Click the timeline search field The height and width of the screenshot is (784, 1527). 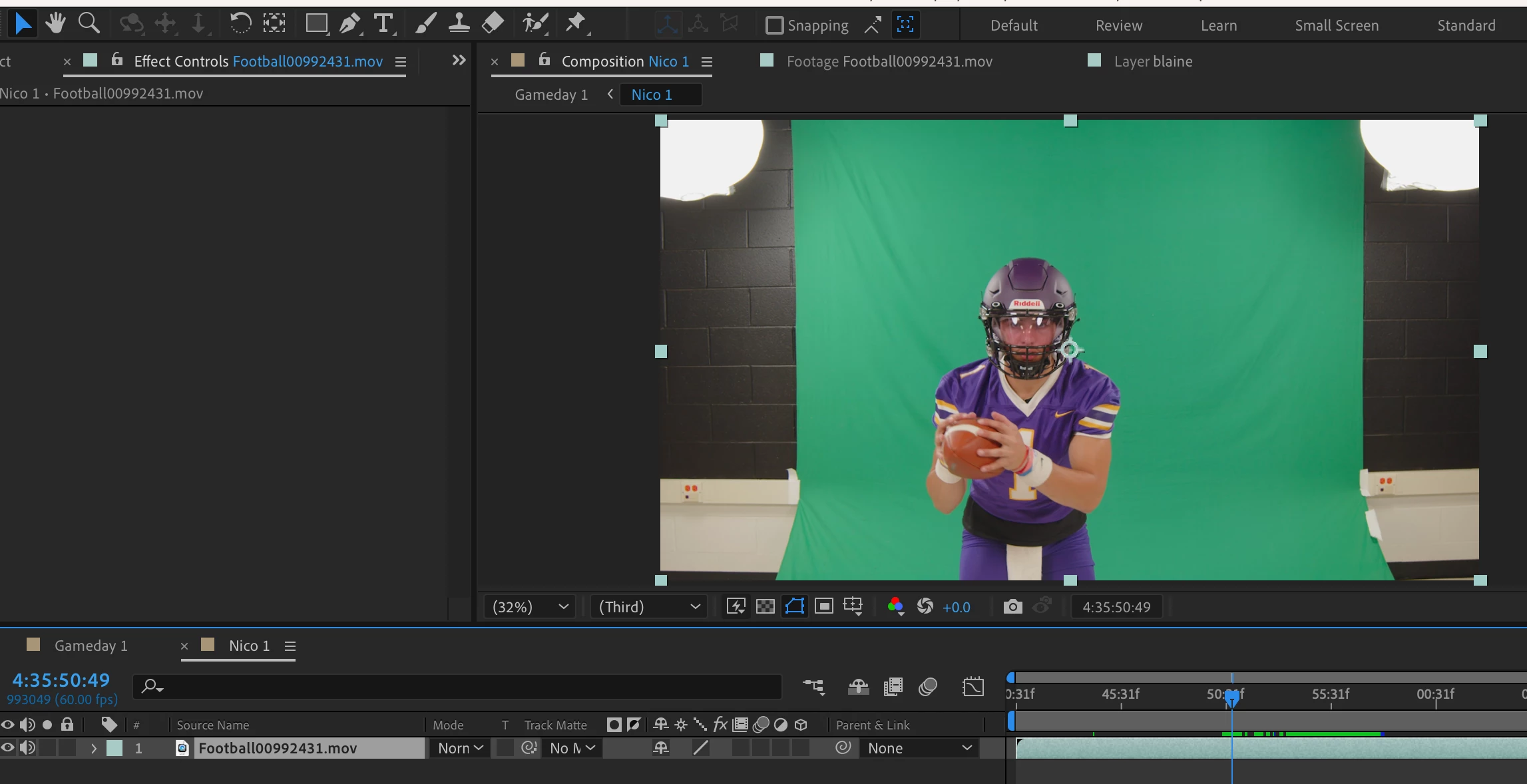(x=466, y=686)
